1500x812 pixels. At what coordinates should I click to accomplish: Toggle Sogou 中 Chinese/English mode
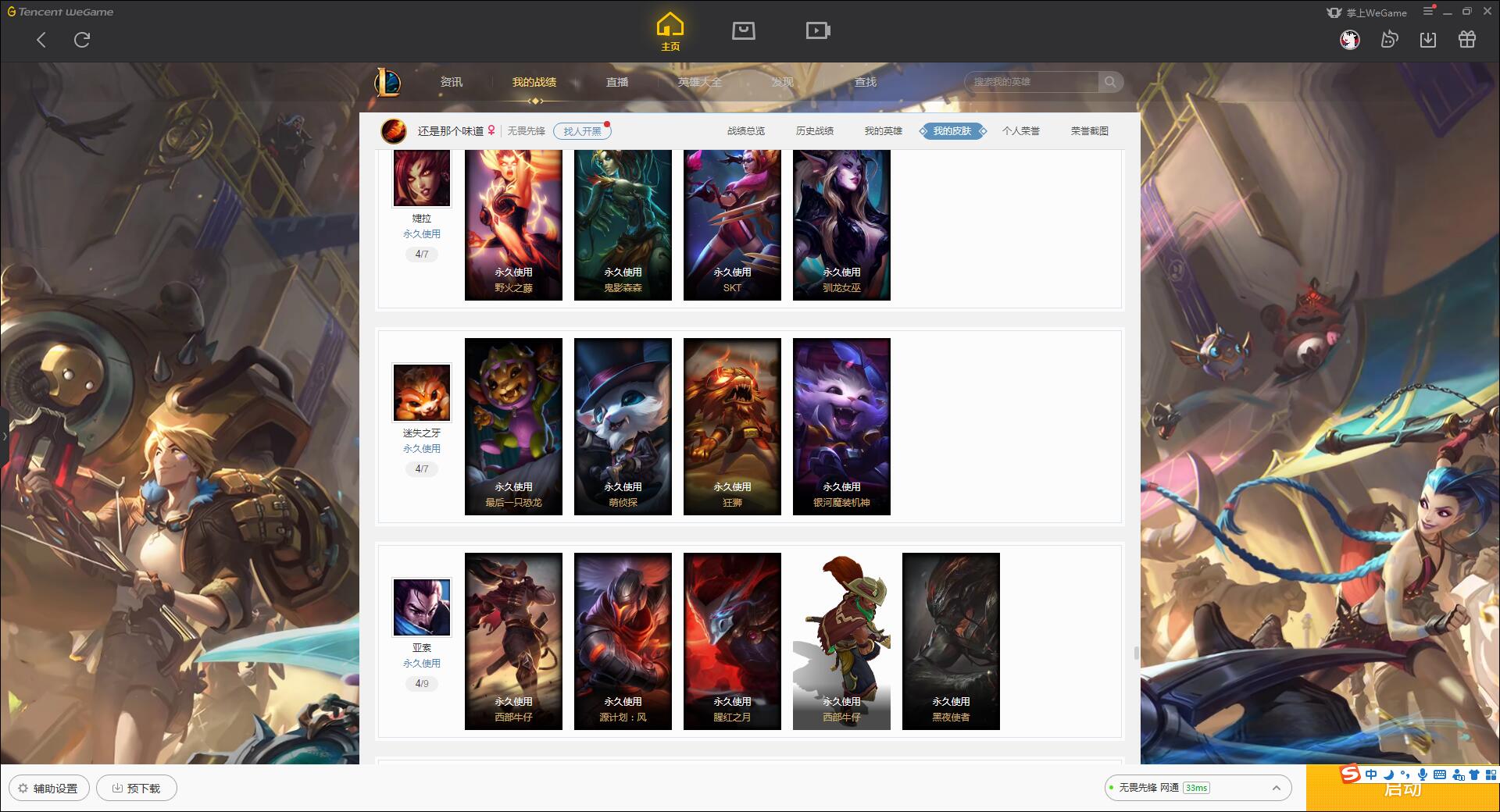[1371, 775]
